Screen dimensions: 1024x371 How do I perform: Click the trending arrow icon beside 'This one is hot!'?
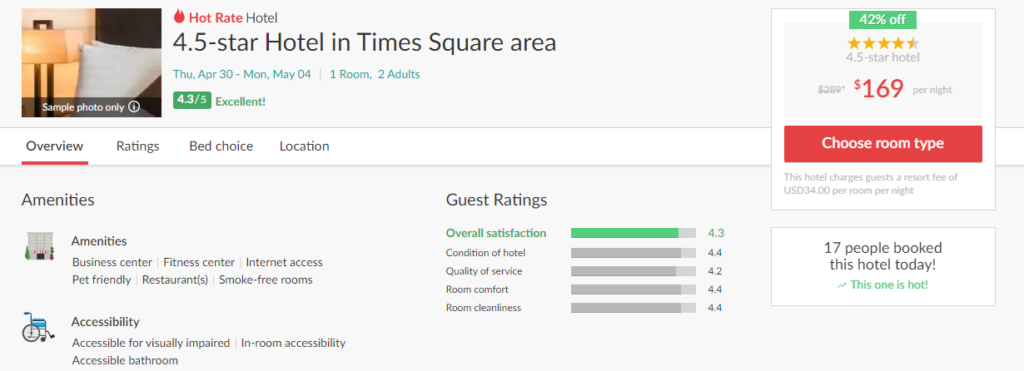841,285
